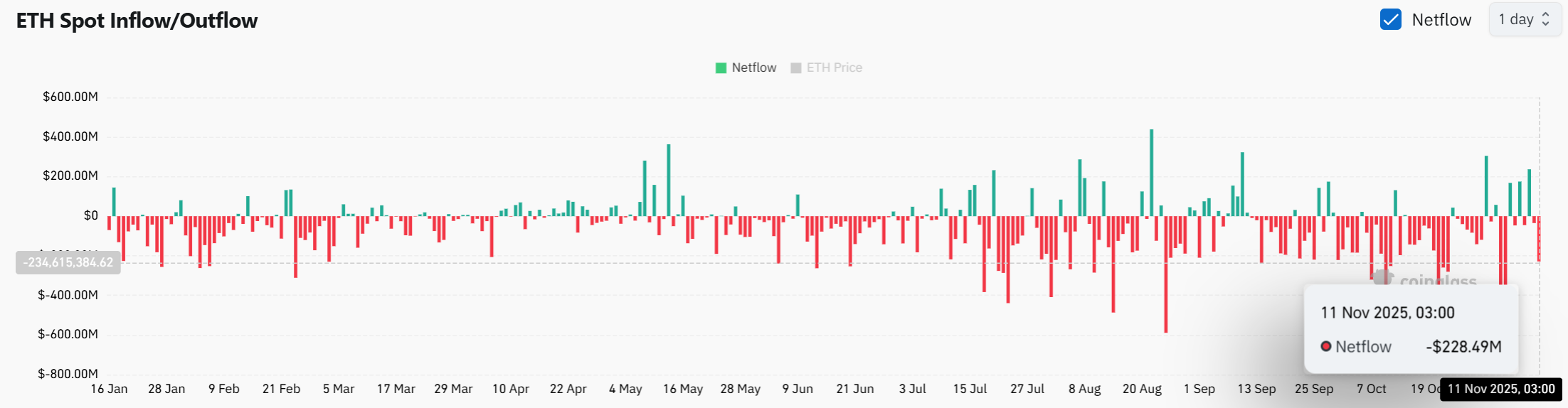Image resolution: width=1568 pixels, height=408 pixels.
Task: Click the black "11 Nov 2025, 03:00" axis label
Action: (x=1501, y=390)
